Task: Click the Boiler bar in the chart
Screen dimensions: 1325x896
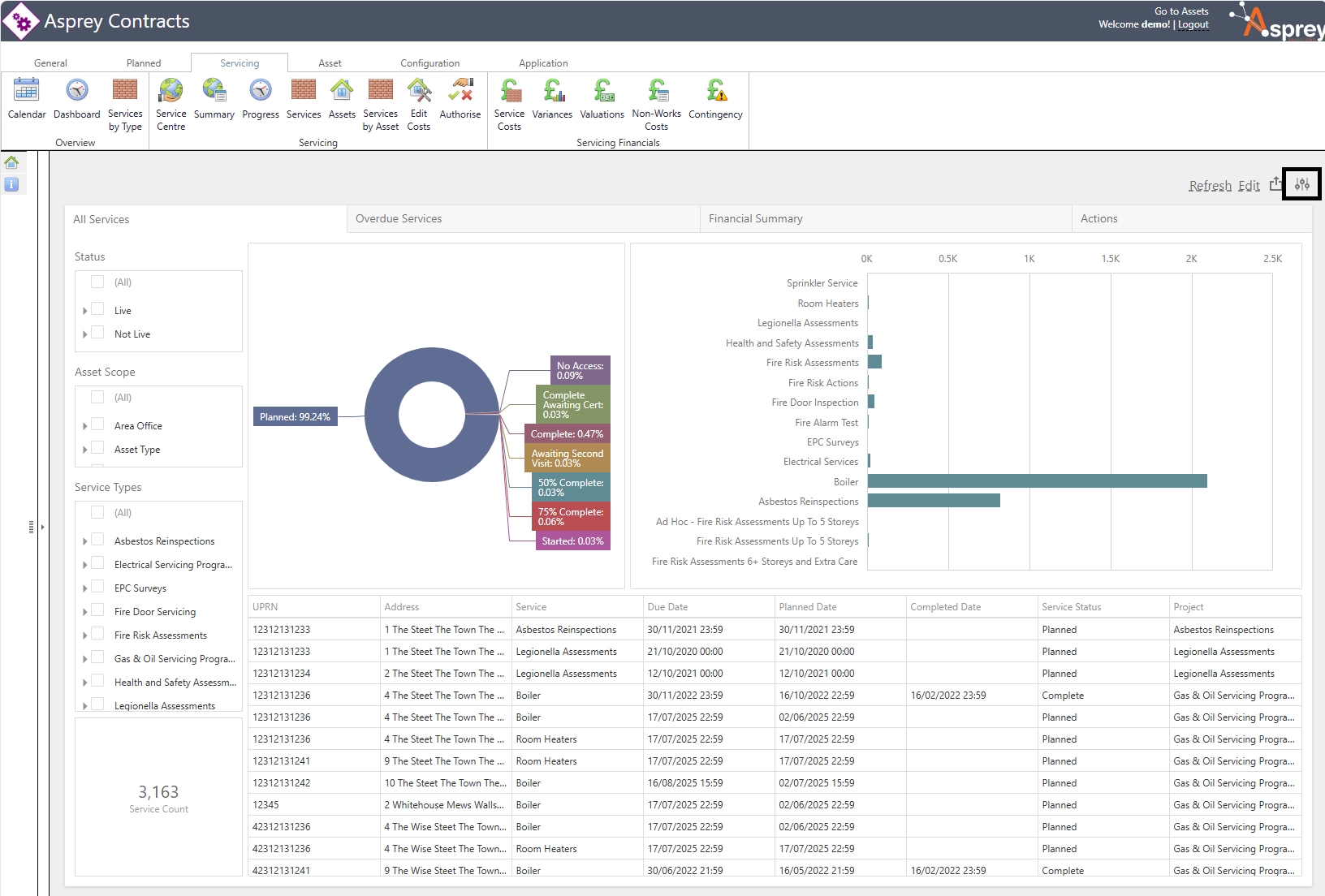Action: point(1037,481)
